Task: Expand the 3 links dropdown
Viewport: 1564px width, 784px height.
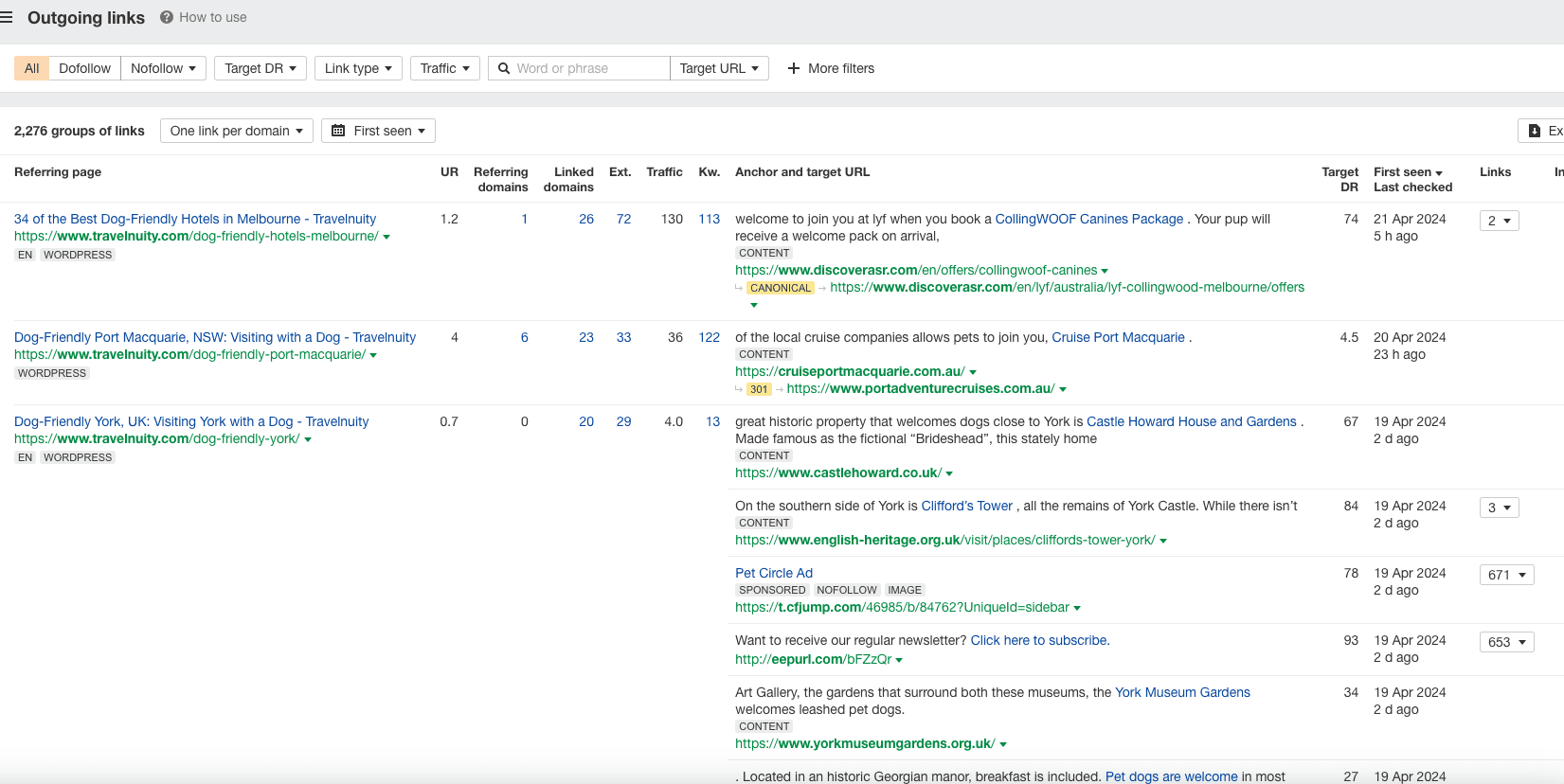Action: 1499,508
